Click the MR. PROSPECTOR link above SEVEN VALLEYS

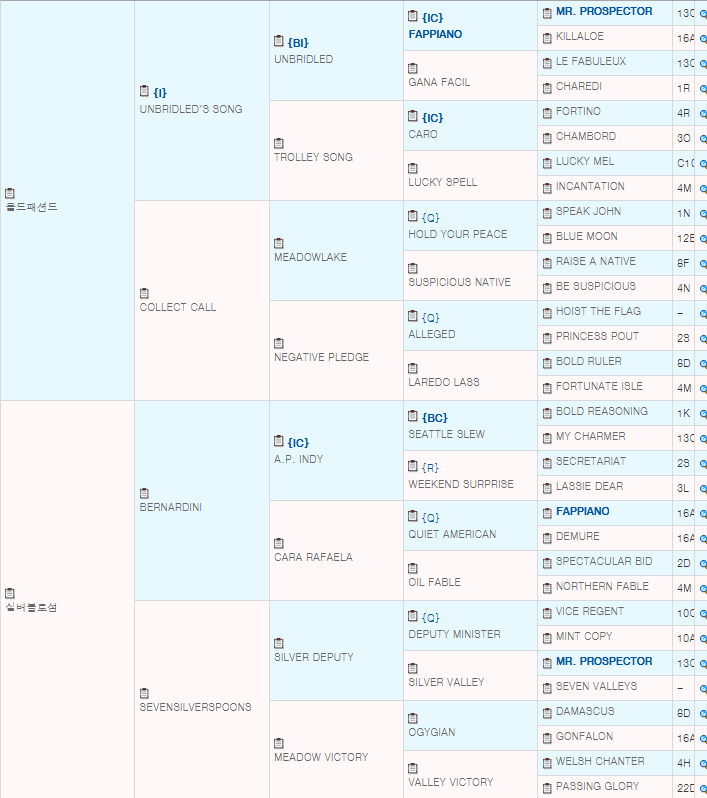(x=604, y=661)
